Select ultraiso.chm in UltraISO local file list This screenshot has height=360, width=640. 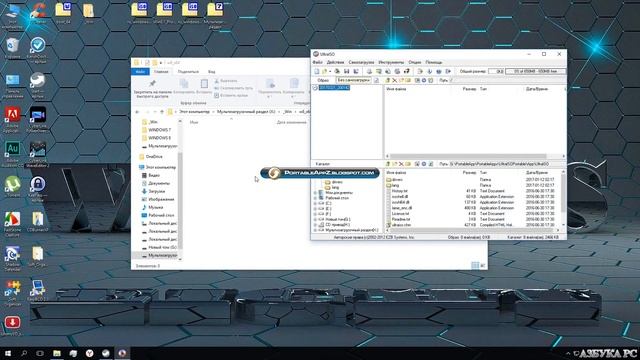[x=398, y=225]
